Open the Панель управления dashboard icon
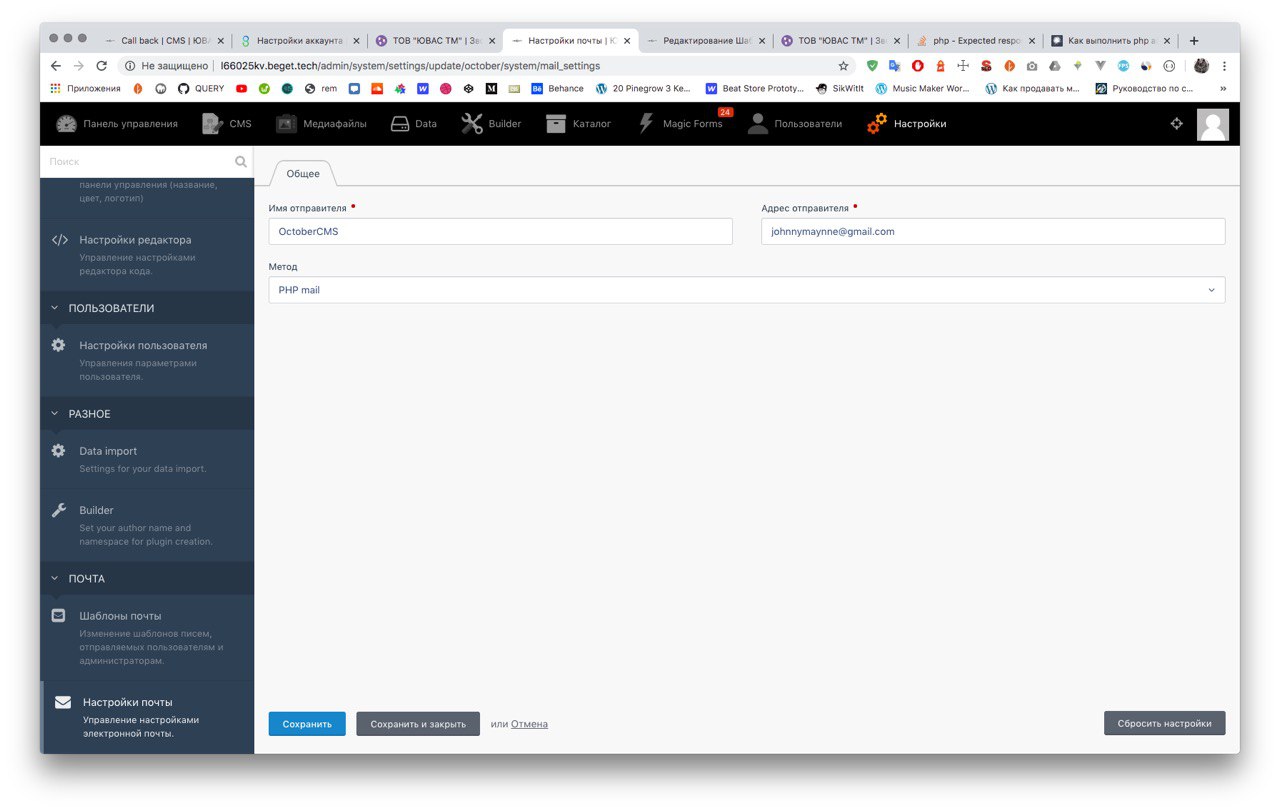The width and height of the screenshot is (1280, 811). point(66,124)
